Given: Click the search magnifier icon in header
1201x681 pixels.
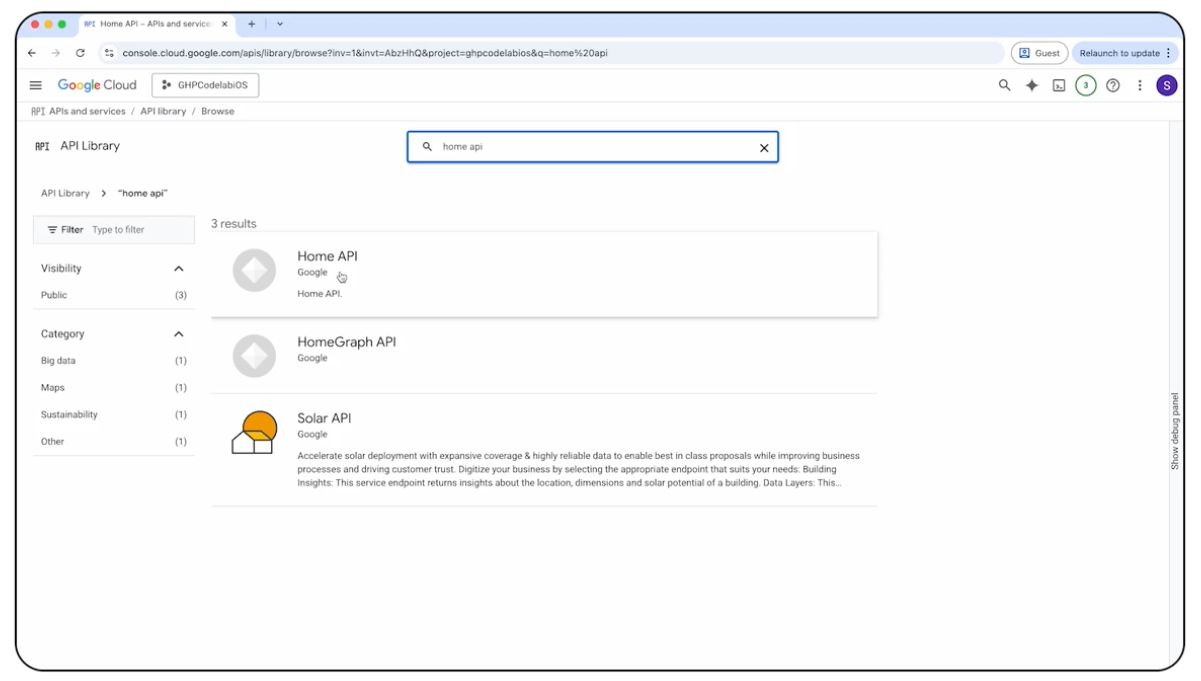Looking at the screenshot, I should point(1005,86).
